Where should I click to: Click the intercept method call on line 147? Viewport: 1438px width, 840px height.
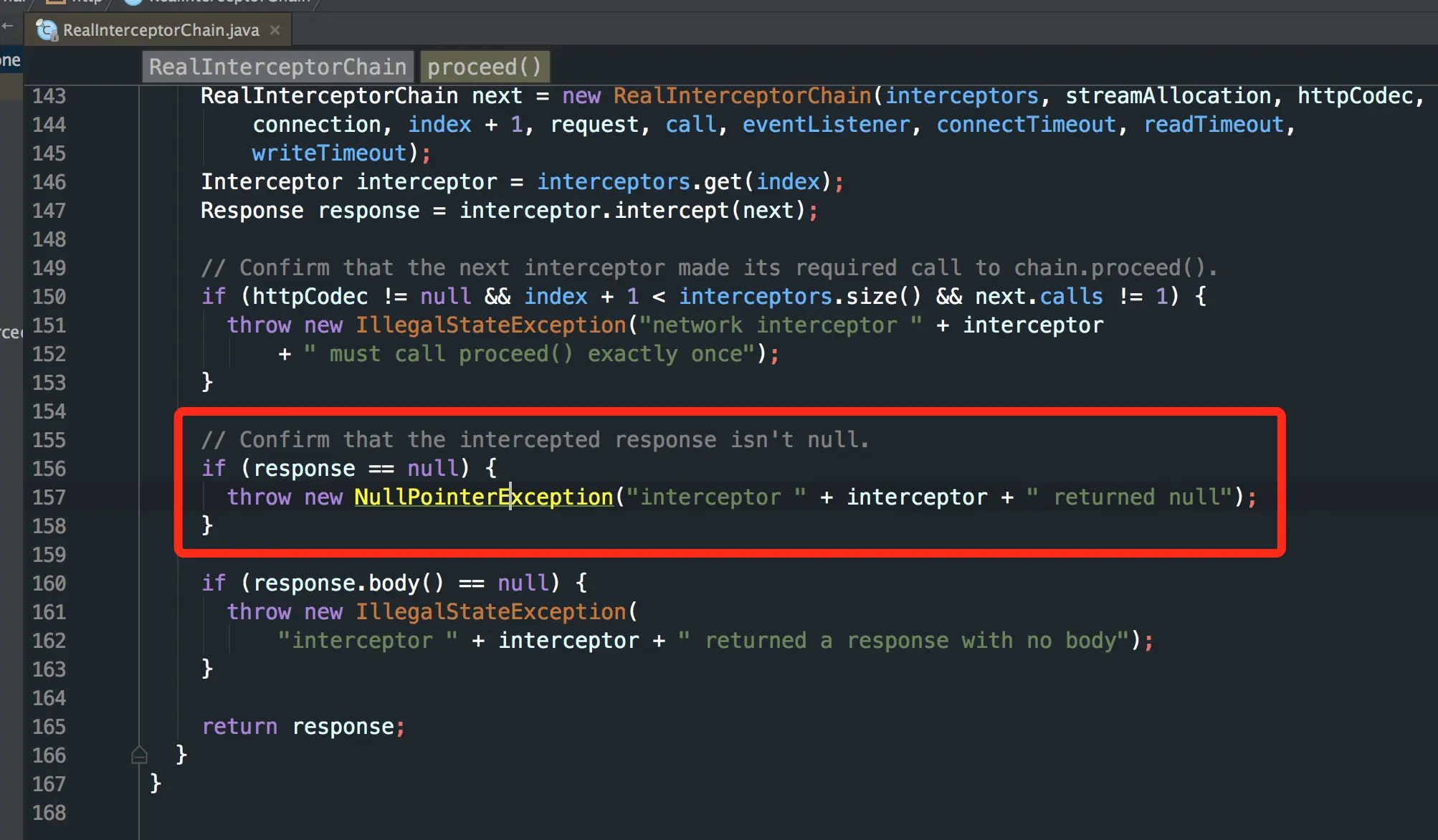click(x=670, y=210)
